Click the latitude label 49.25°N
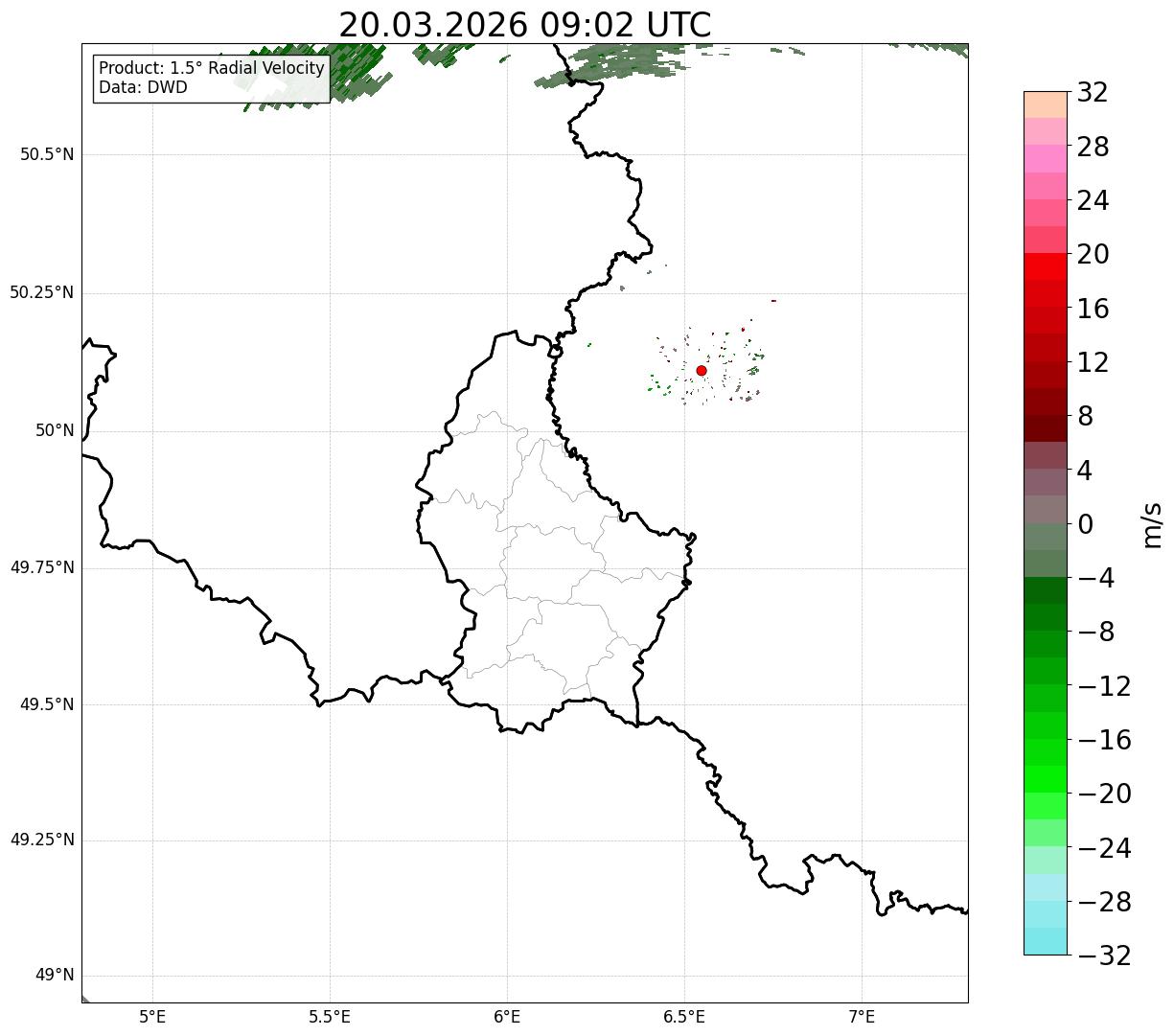Image resolution: width=1174 pixels, height=1036 pixels. 42,840
